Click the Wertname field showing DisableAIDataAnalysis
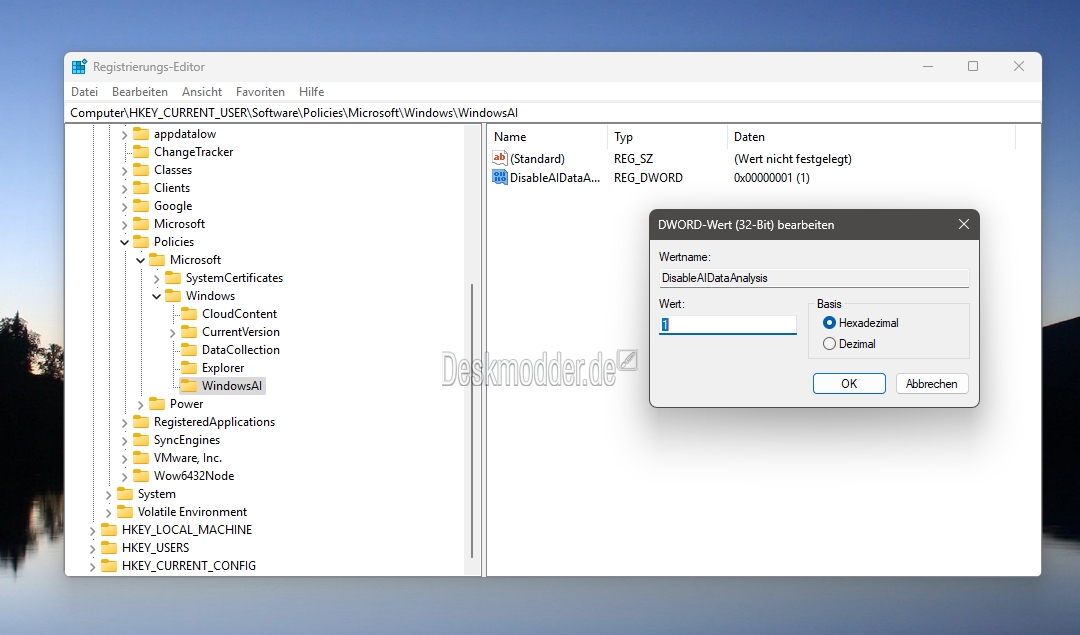 point(813,278)
